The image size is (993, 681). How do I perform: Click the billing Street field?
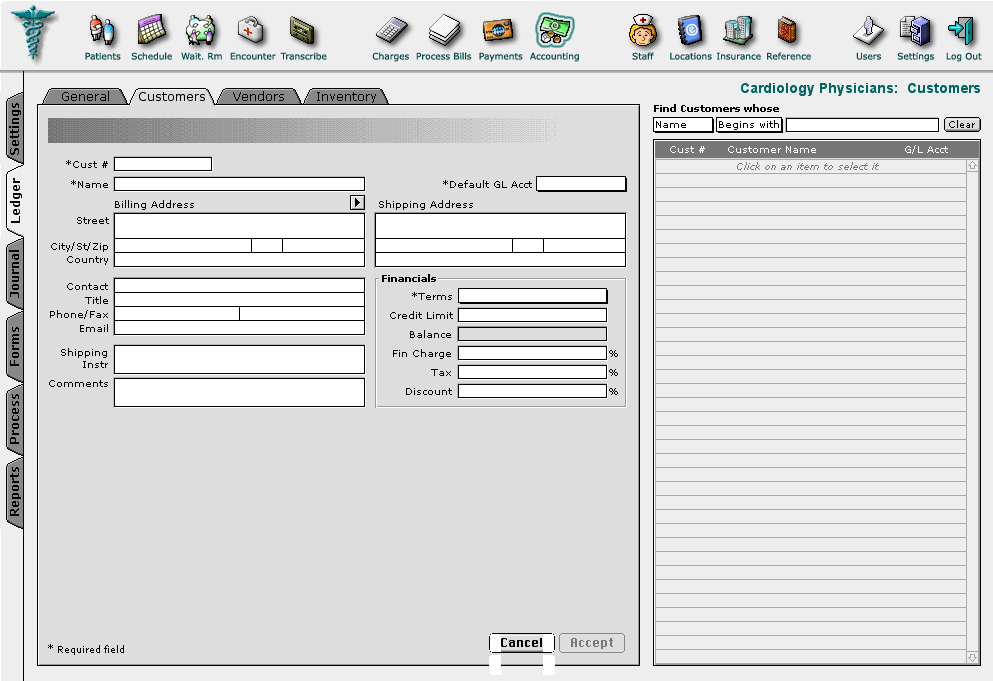239,226
